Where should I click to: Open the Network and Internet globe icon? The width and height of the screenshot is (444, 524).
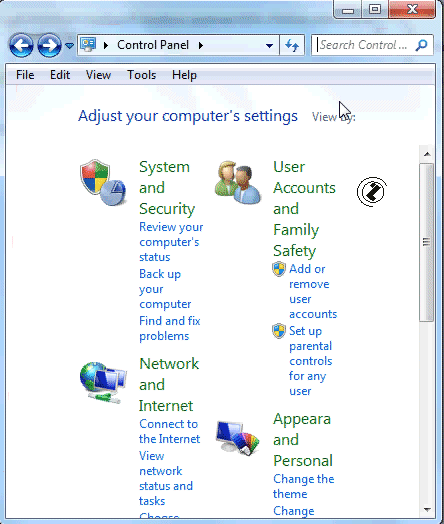point(103,382)
